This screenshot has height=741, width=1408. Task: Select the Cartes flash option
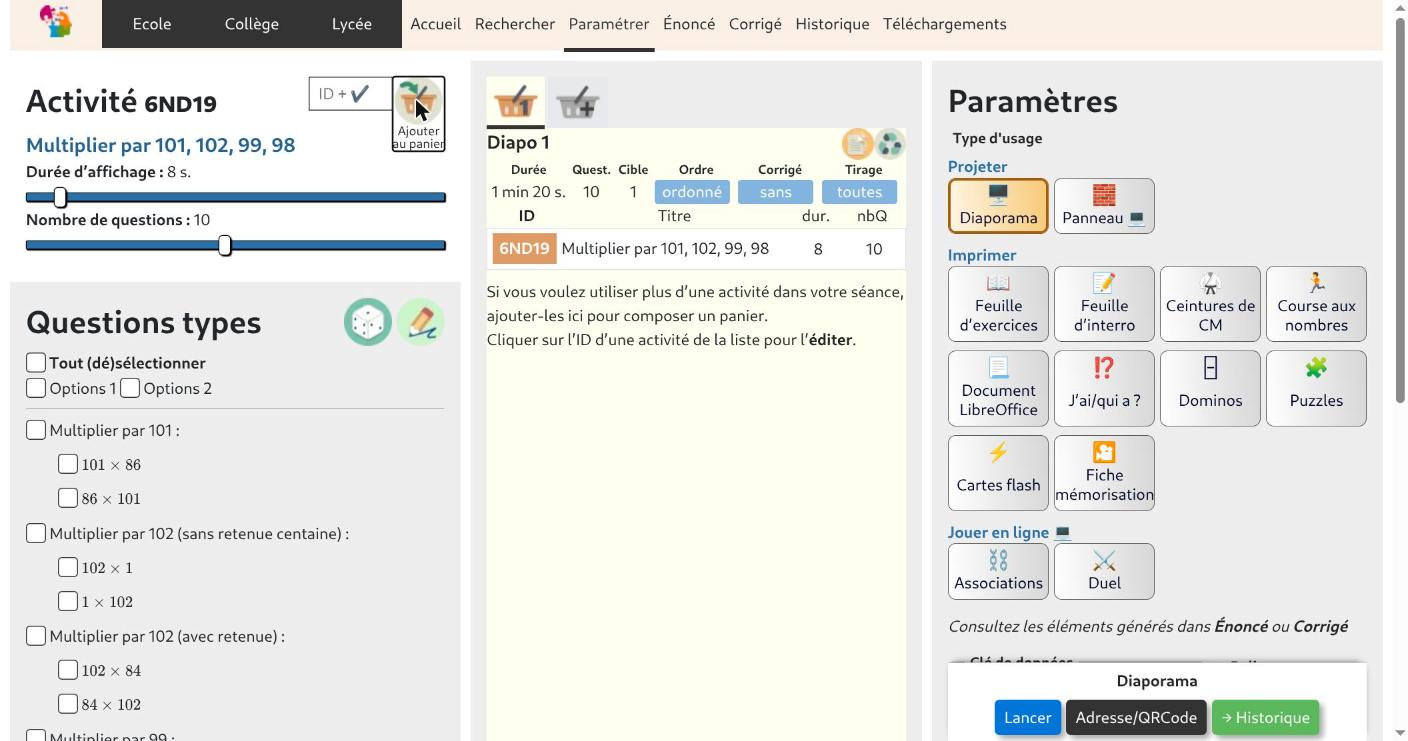(998, 473)
